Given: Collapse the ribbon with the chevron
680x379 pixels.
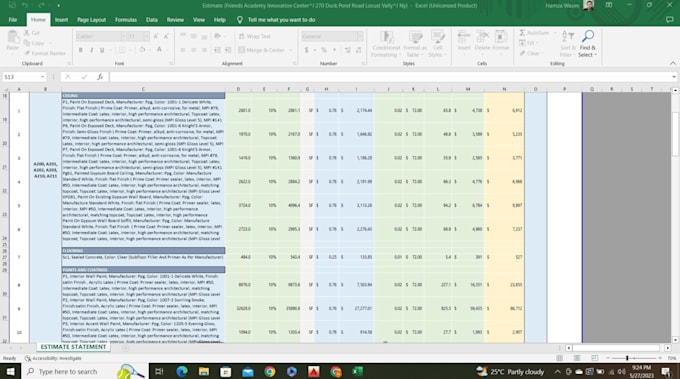Looking at the screenshot, I should [673, 63].
